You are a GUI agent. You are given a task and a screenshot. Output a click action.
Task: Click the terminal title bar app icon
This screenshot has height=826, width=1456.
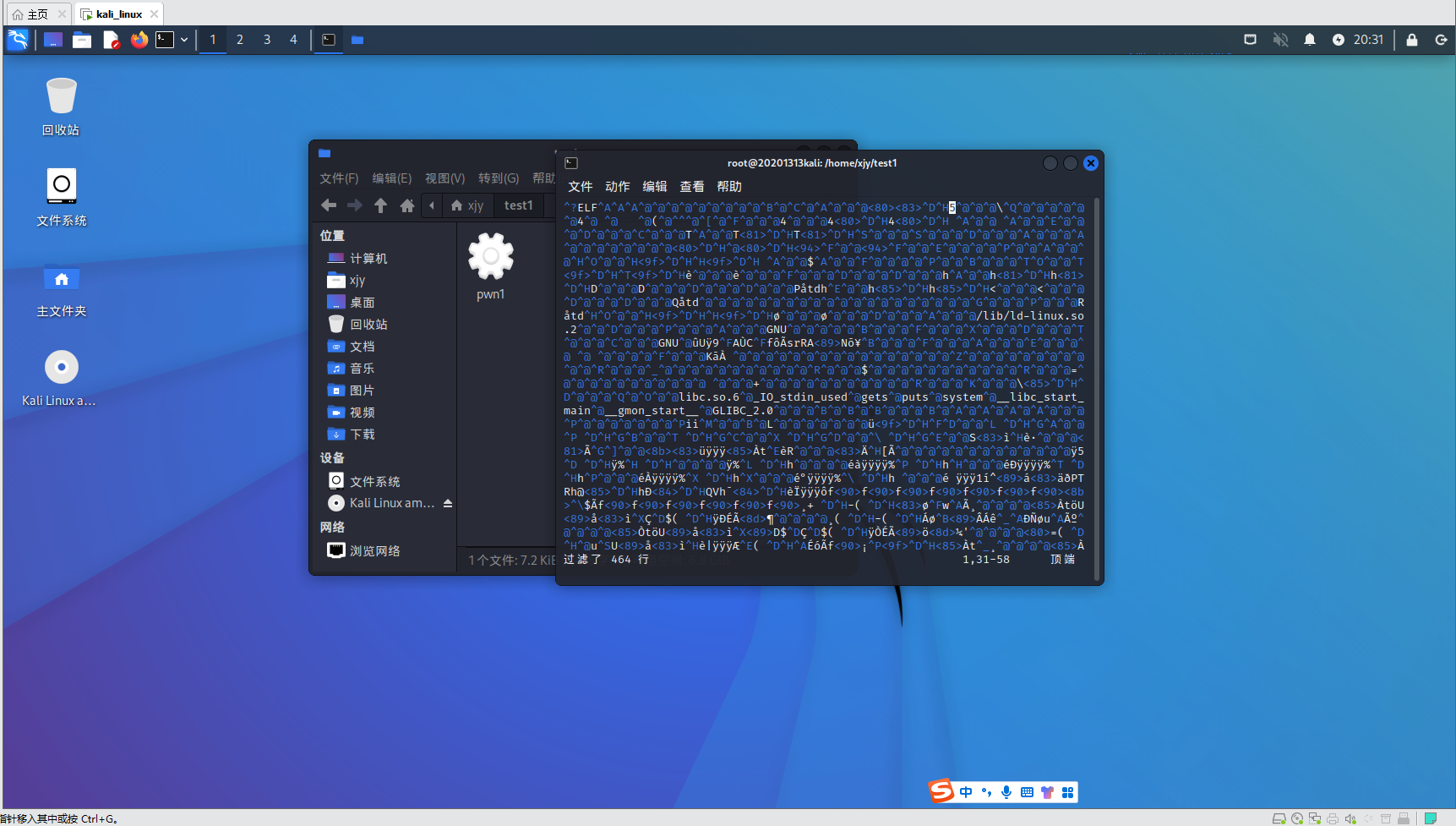pyautogui.click(x=571, y=163)
